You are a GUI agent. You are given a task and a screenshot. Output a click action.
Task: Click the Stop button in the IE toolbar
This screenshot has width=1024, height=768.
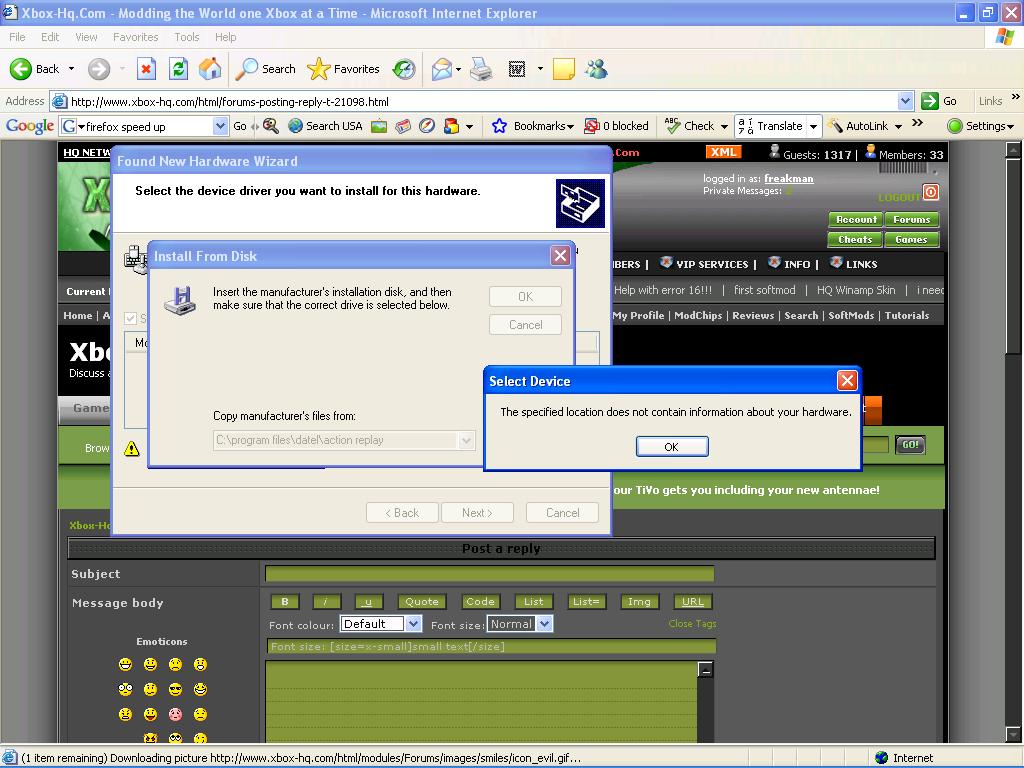[146, 69]
